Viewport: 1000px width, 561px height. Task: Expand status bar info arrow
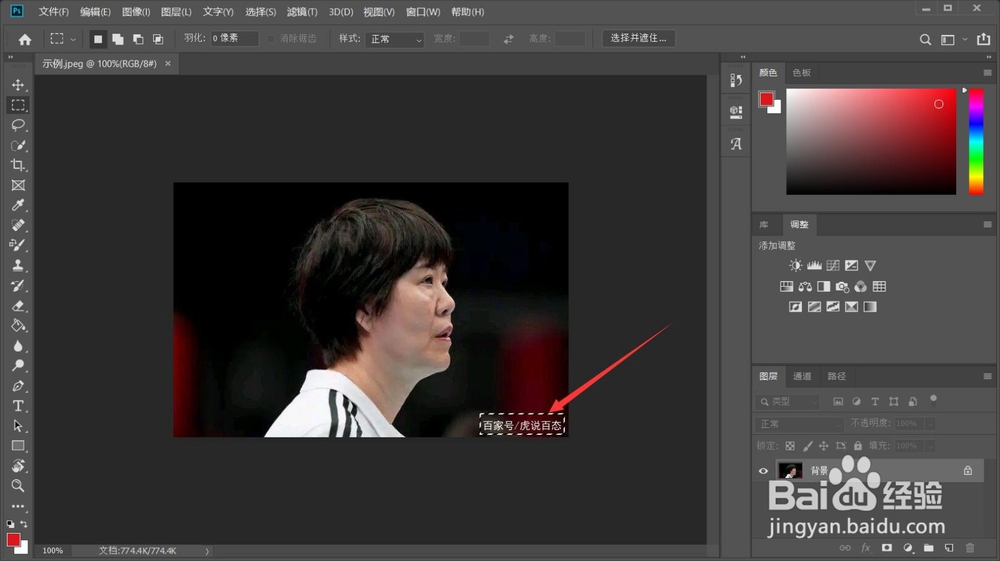click(207, 551)
